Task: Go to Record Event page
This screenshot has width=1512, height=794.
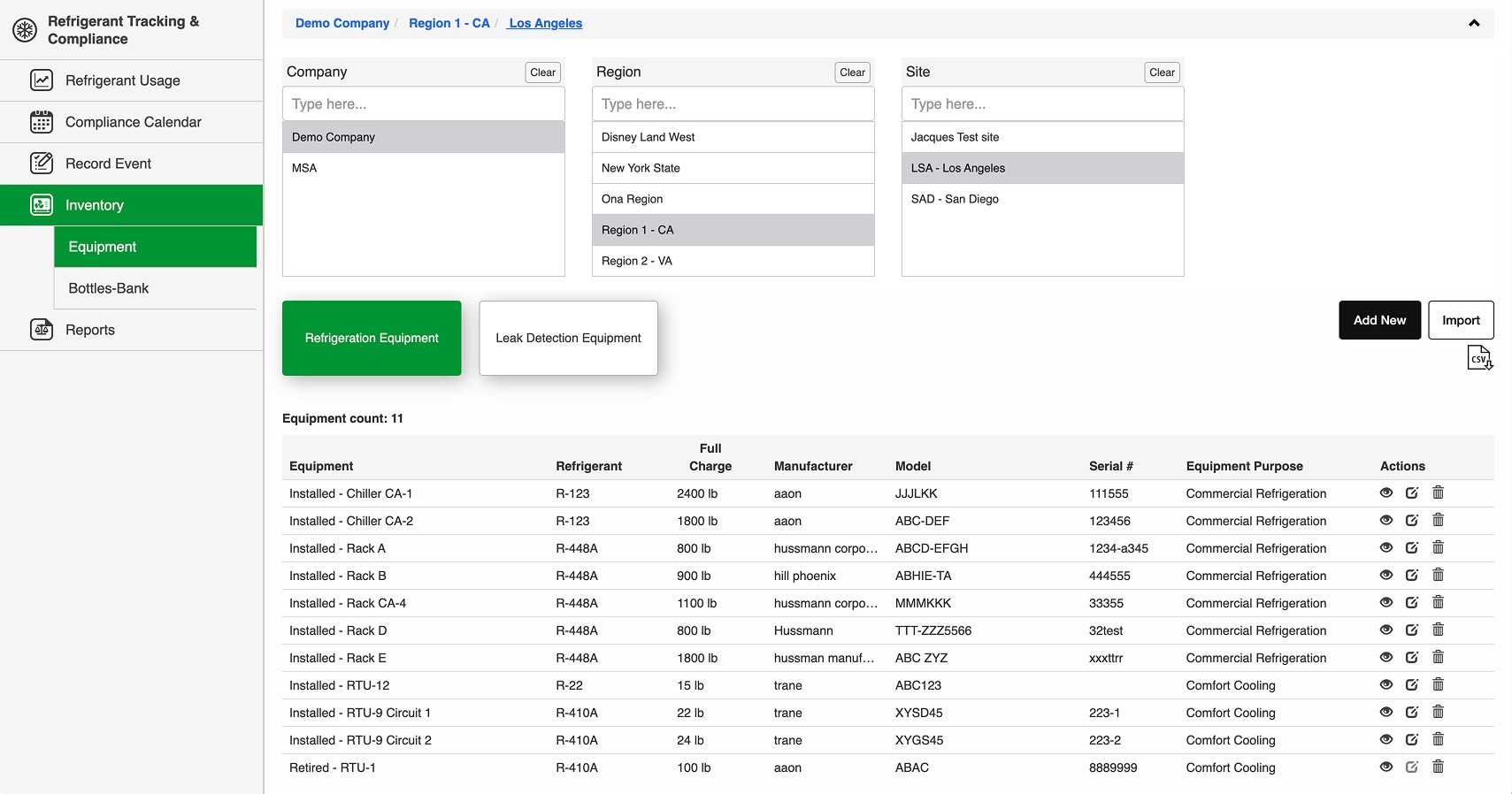Action: 131,164
